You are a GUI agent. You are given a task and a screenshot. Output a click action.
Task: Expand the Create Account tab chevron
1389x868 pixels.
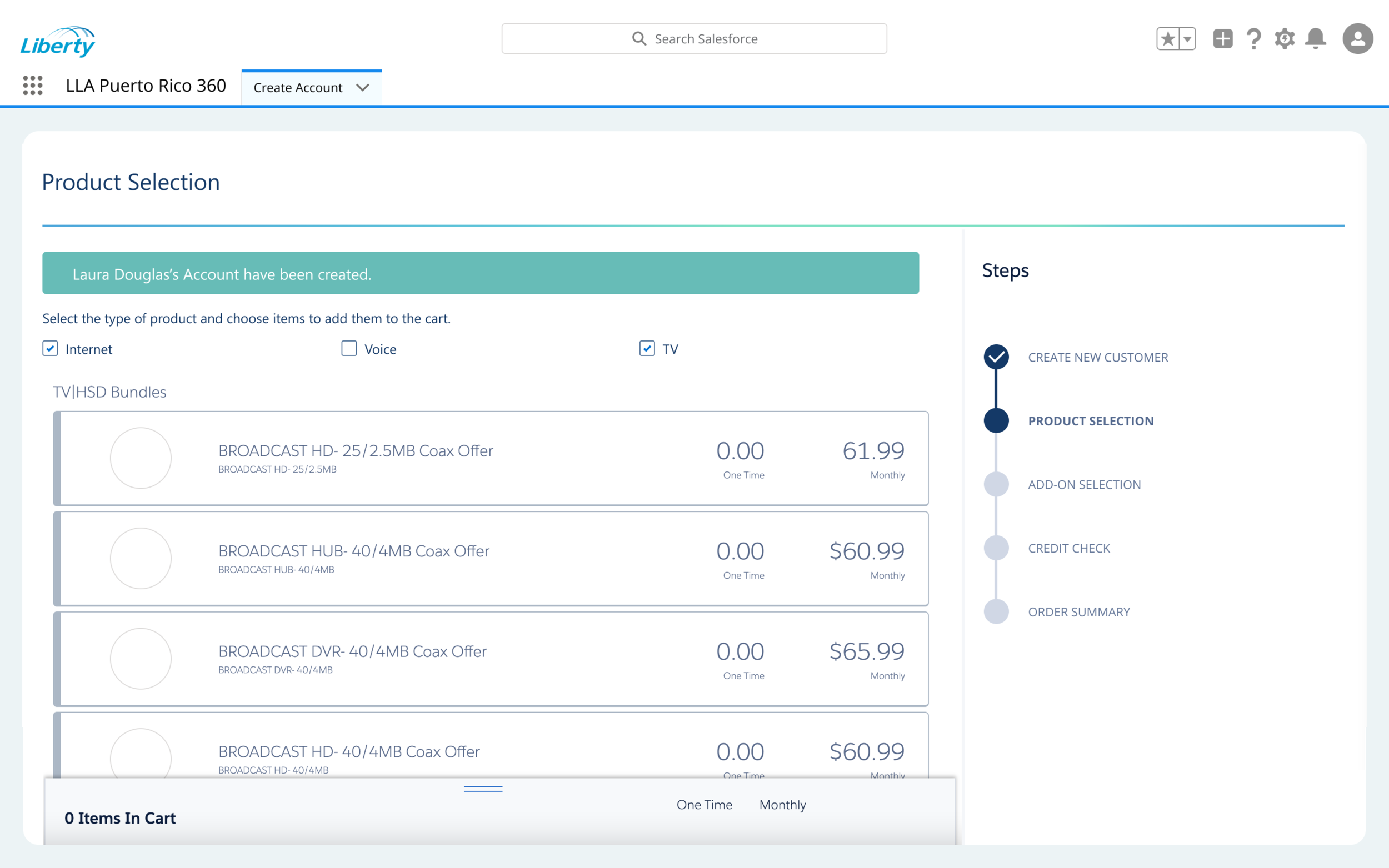click(x=362, y=88)
